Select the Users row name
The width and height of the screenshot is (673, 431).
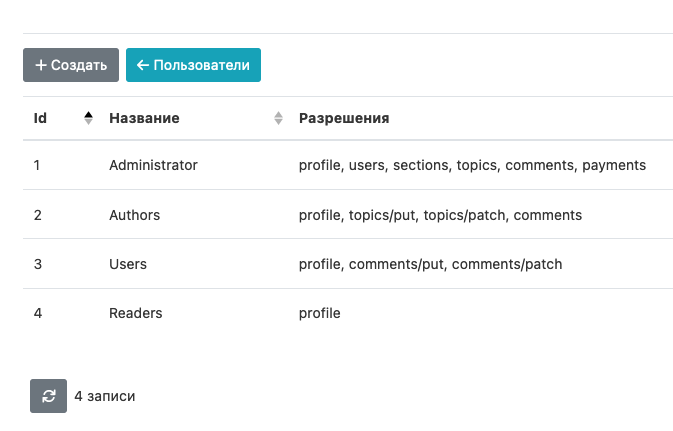tap(128, 264)
